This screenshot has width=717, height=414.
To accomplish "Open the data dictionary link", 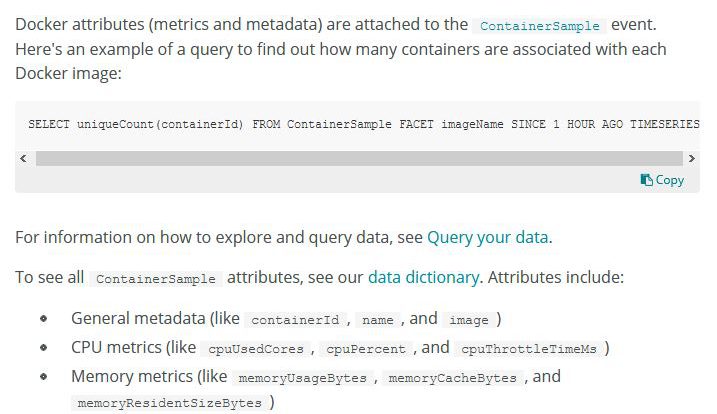I will pyautogui.click(x=423, y=277).
